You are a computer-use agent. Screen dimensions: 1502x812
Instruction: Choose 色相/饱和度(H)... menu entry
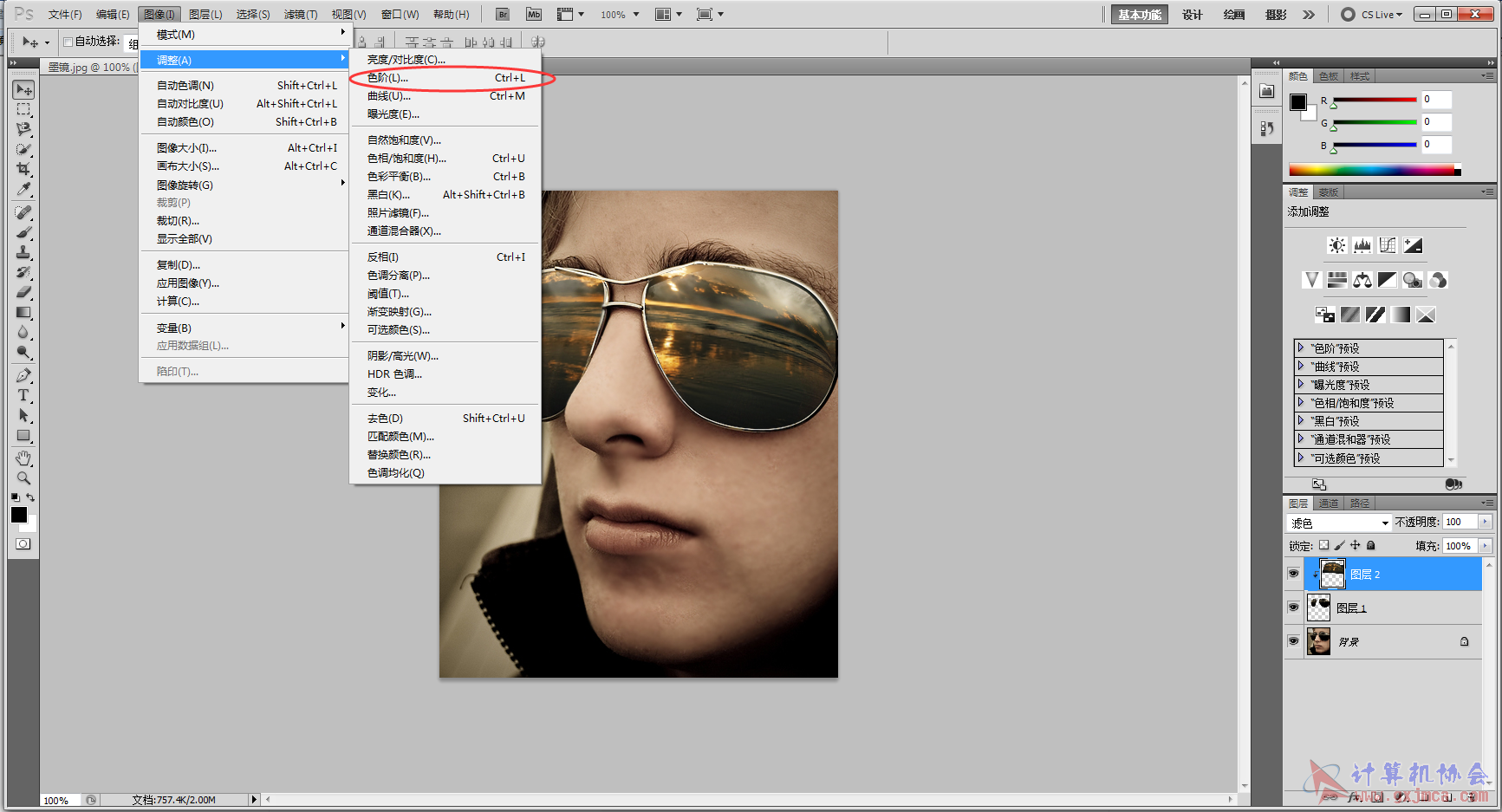pyautogui.click(x=445, y=159)
